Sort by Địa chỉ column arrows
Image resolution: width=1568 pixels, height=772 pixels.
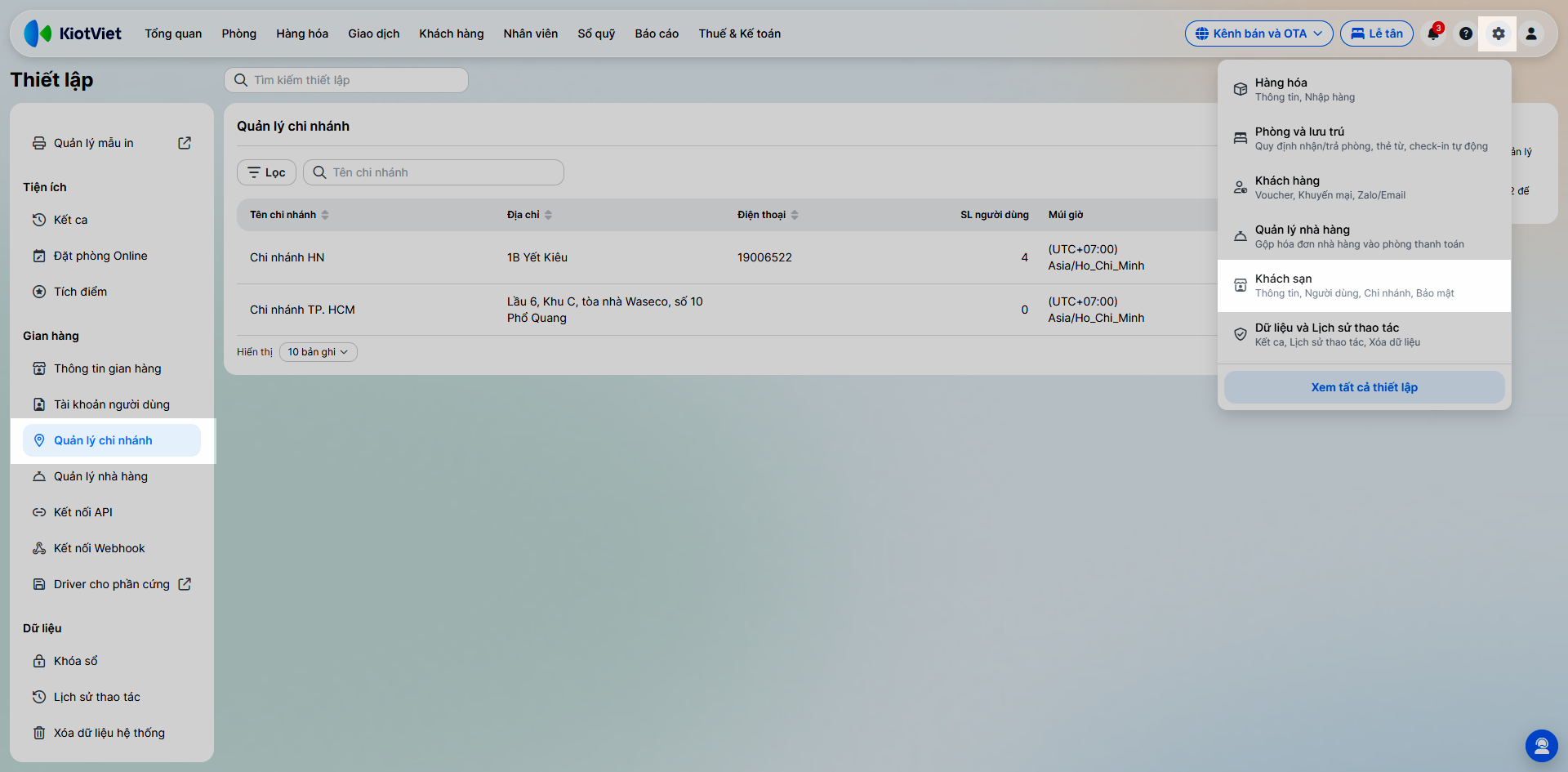pyautogui.click(x=548, y=215)
